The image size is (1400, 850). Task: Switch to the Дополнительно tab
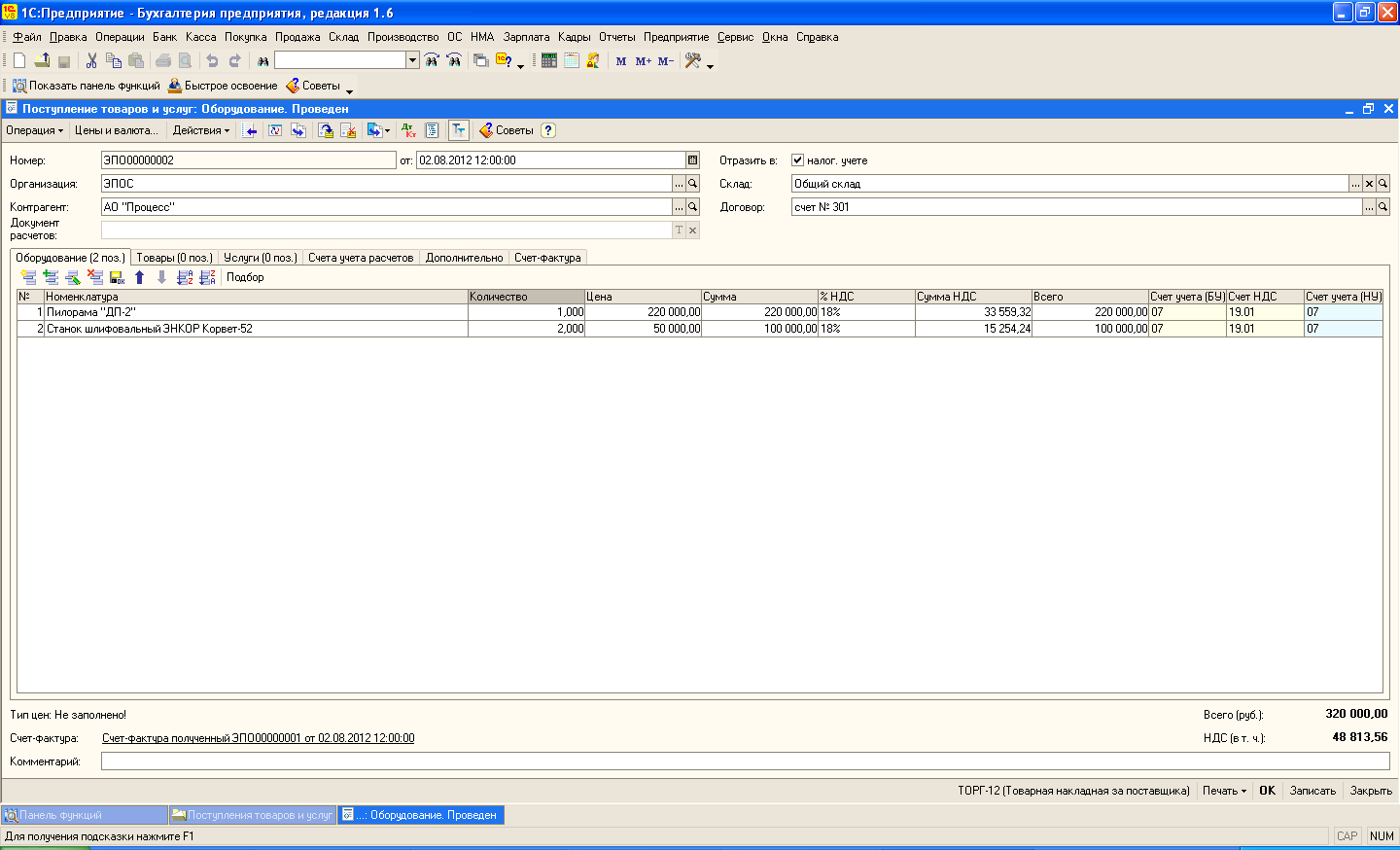[x=464, y=258]
